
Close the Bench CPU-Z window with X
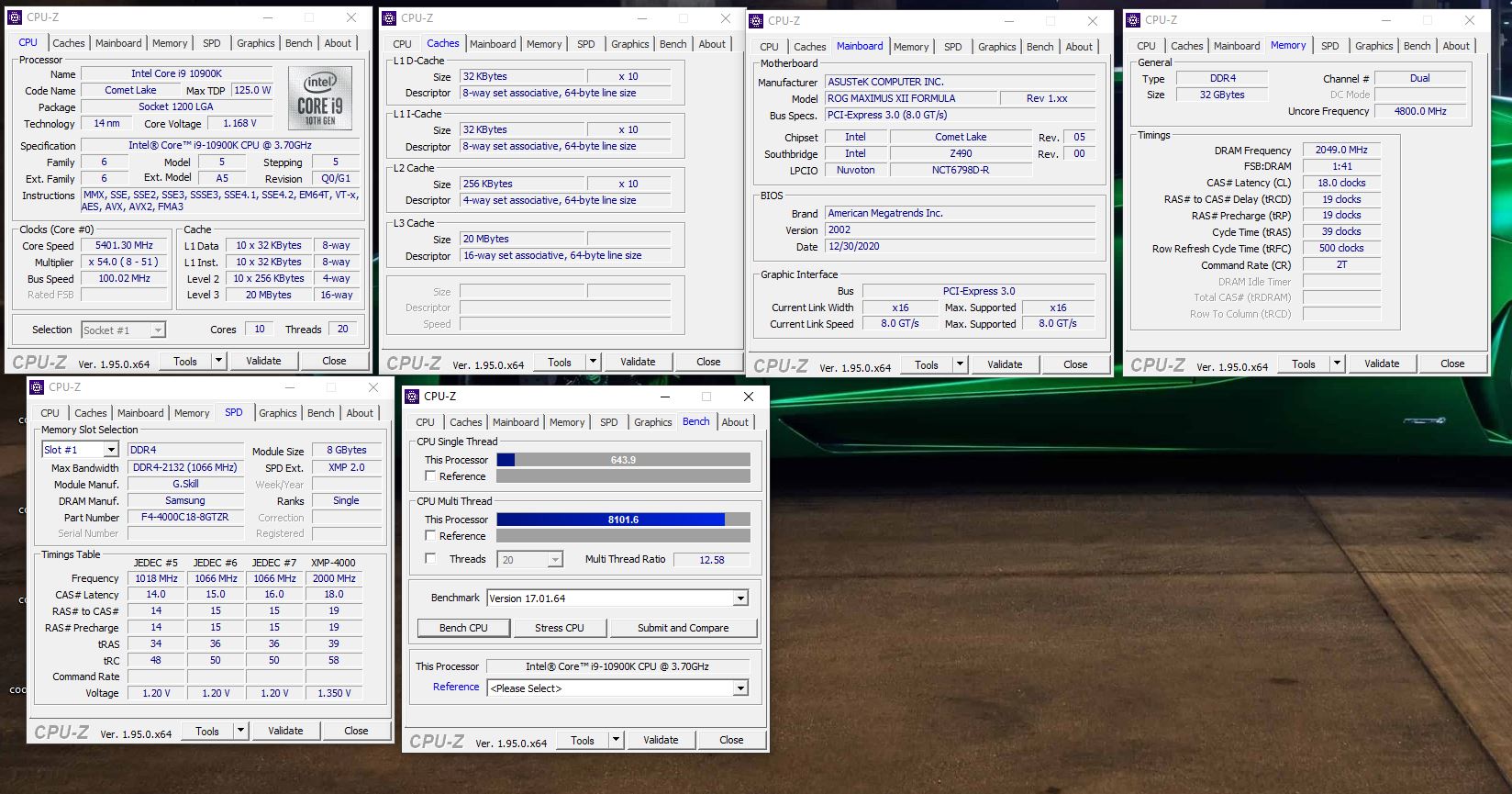point(748,397)
